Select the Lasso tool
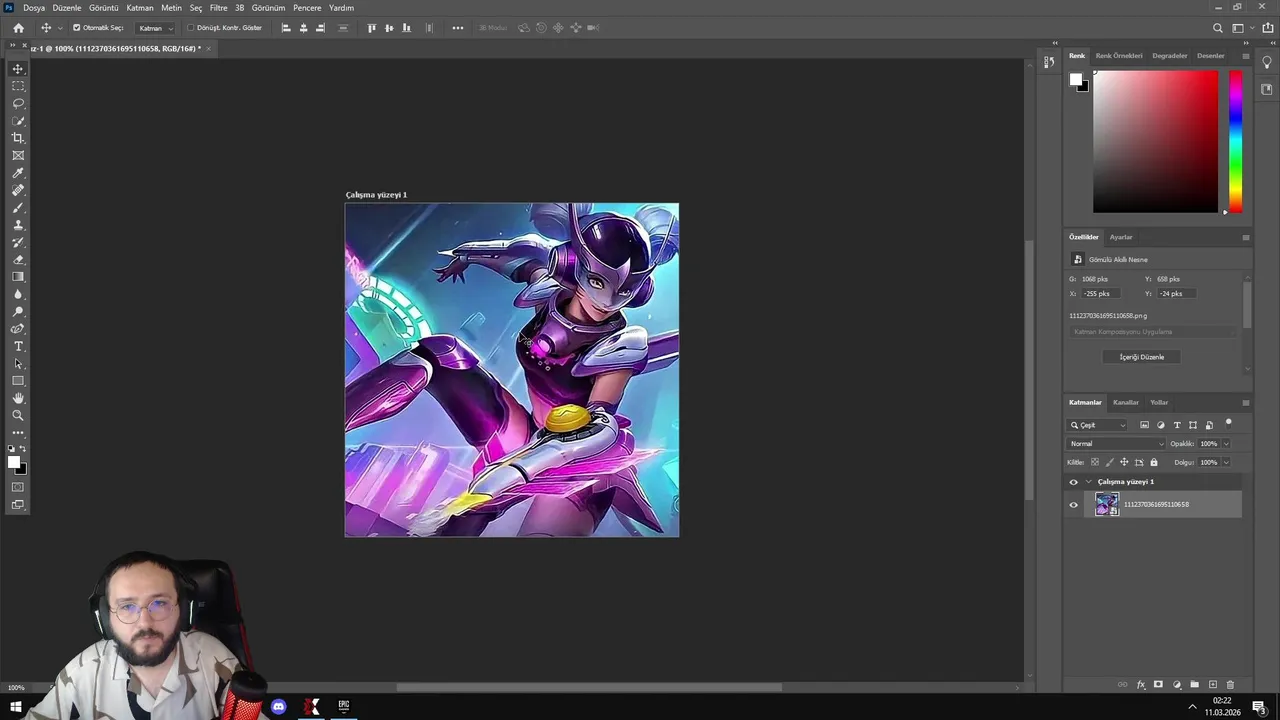Image resolution: width=1280 pixels, height=720 pixels. coord(18,103)
